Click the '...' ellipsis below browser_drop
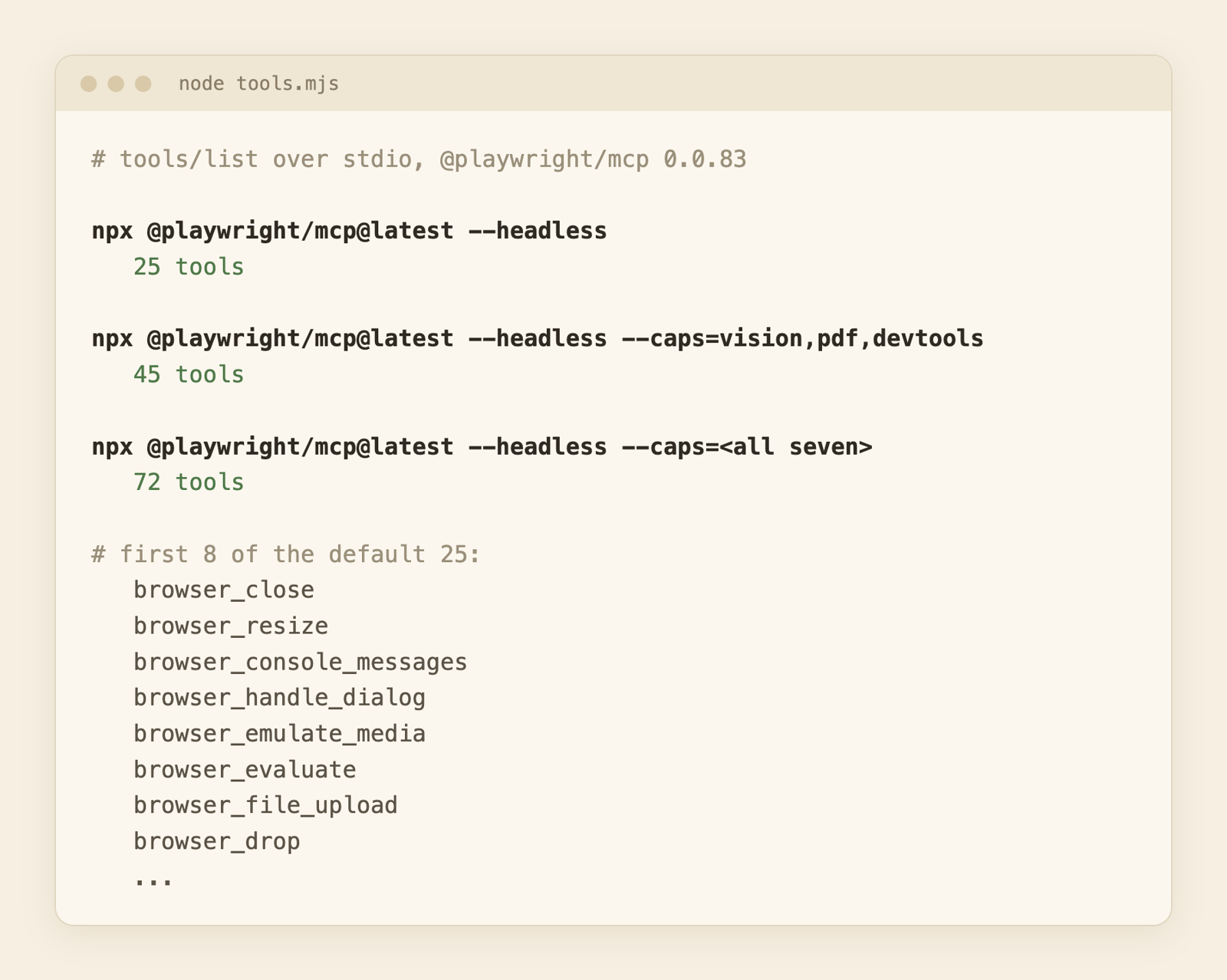The image size is (1227, 980). (x=153, y=882)
